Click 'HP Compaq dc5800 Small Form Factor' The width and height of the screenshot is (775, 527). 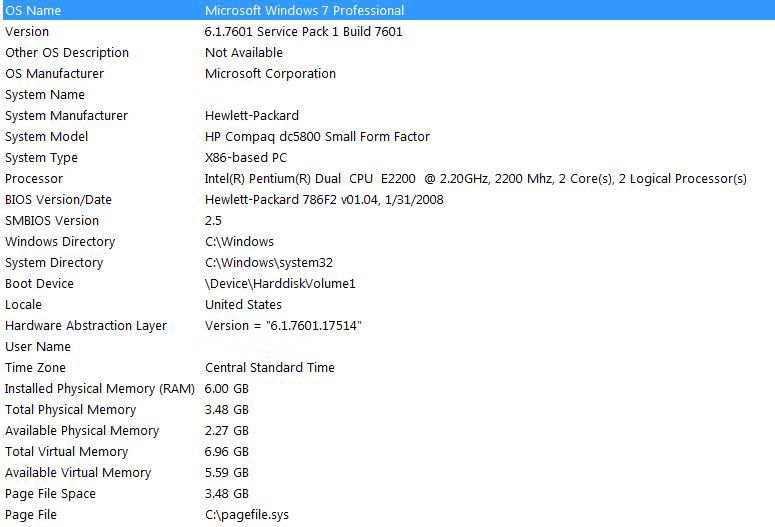317,136
